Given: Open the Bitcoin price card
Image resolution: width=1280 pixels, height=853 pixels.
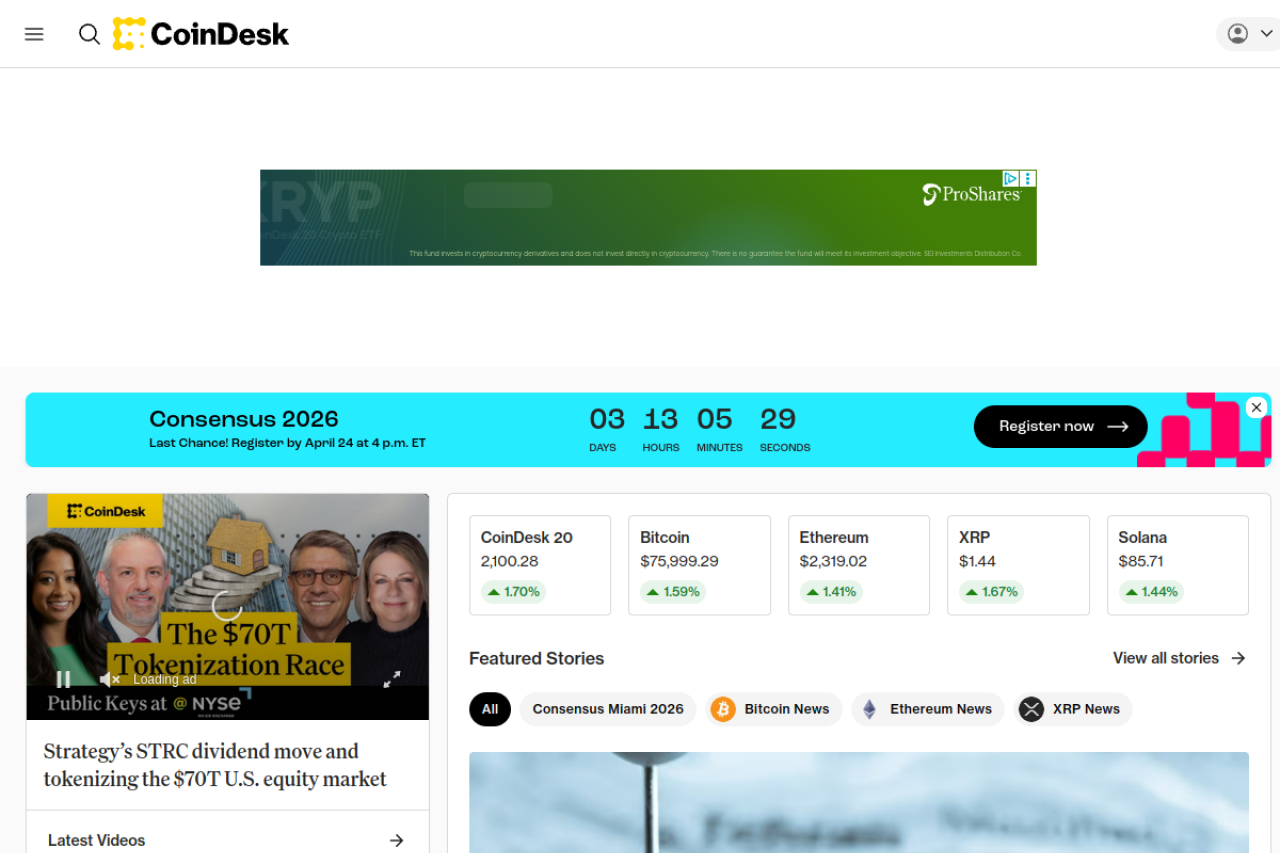Looking at the screenshot, I should tap(699, 564).
